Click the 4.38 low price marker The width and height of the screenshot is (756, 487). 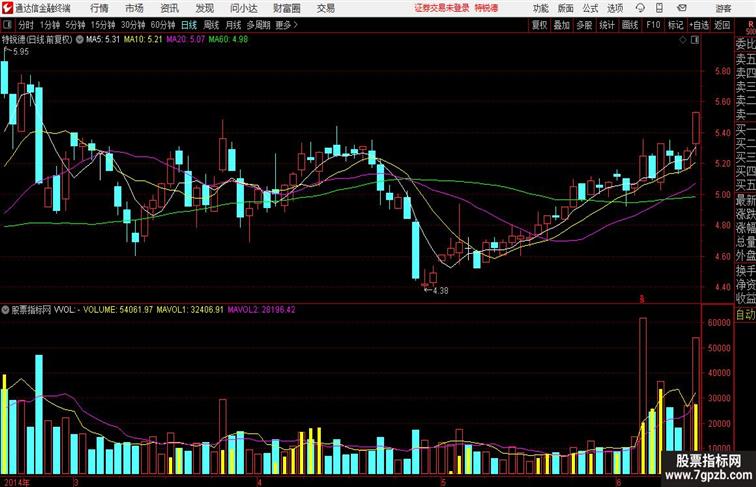point(440,291)
